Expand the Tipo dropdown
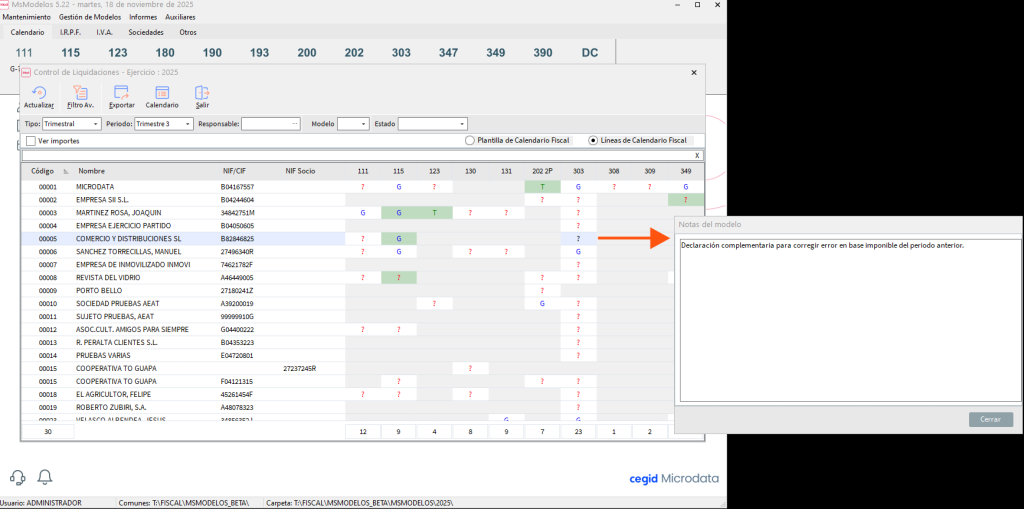1024x509 pixels. (x=96, y=124)
